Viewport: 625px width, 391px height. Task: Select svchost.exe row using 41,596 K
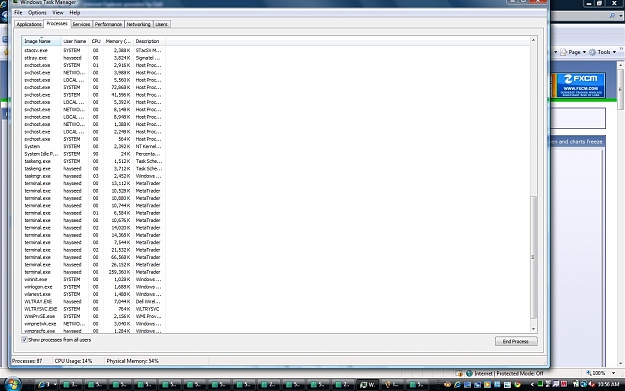(93, 95)
